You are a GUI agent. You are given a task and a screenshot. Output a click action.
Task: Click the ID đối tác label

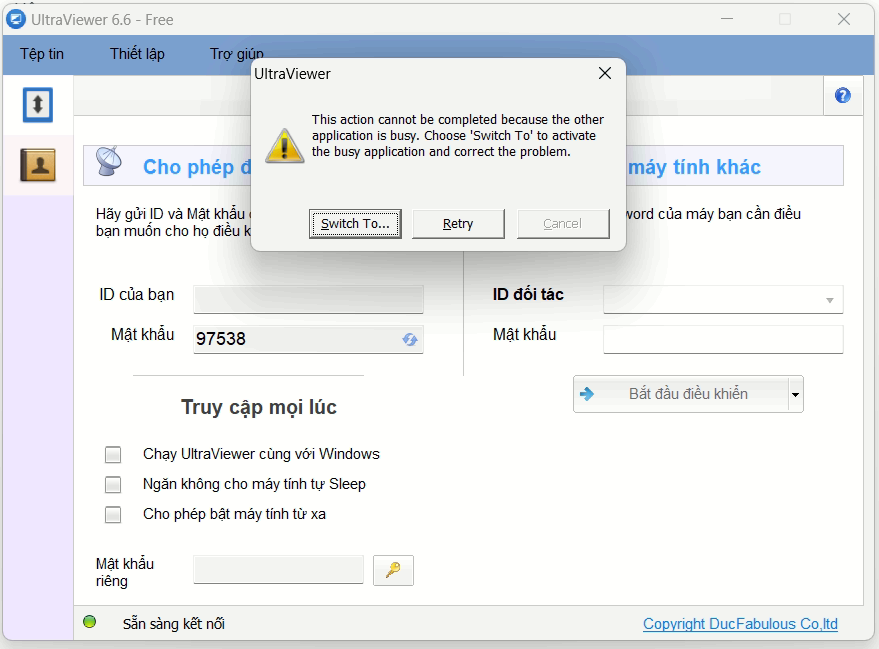(x=528, y=294)
